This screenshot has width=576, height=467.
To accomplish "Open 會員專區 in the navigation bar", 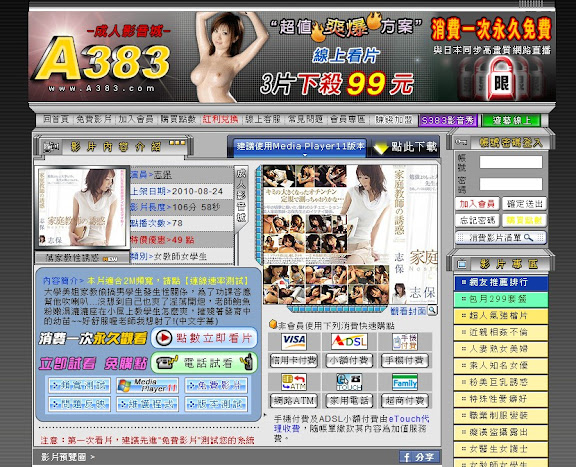I will 348,120.
